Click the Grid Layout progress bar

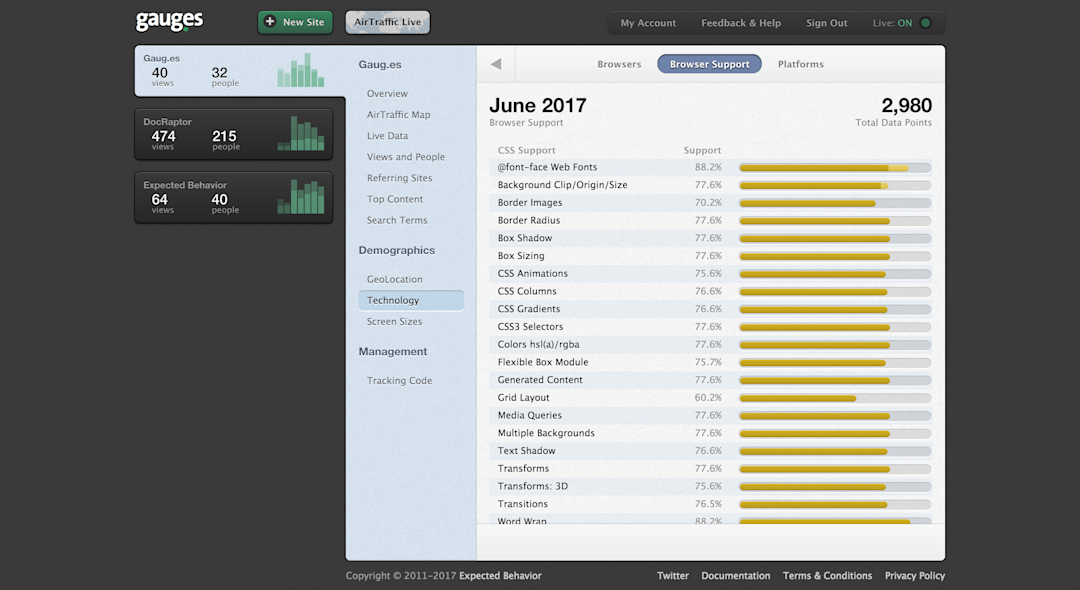[x=835, y=398]
